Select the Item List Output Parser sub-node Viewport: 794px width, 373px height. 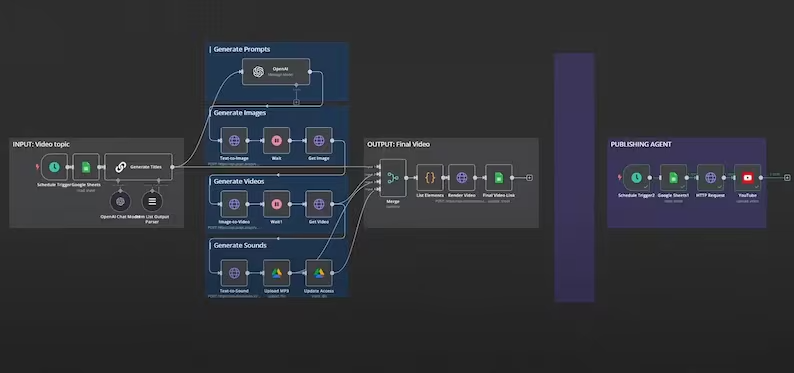pyautogui.click(x=152, y=201)
